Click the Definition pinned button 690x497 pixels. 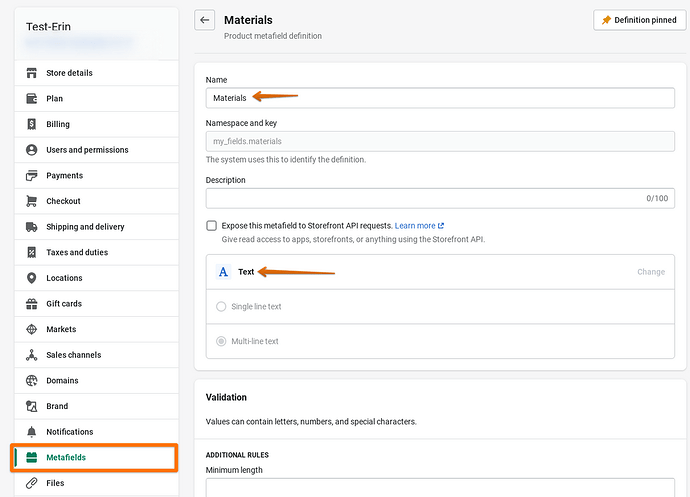coord(639,20)
